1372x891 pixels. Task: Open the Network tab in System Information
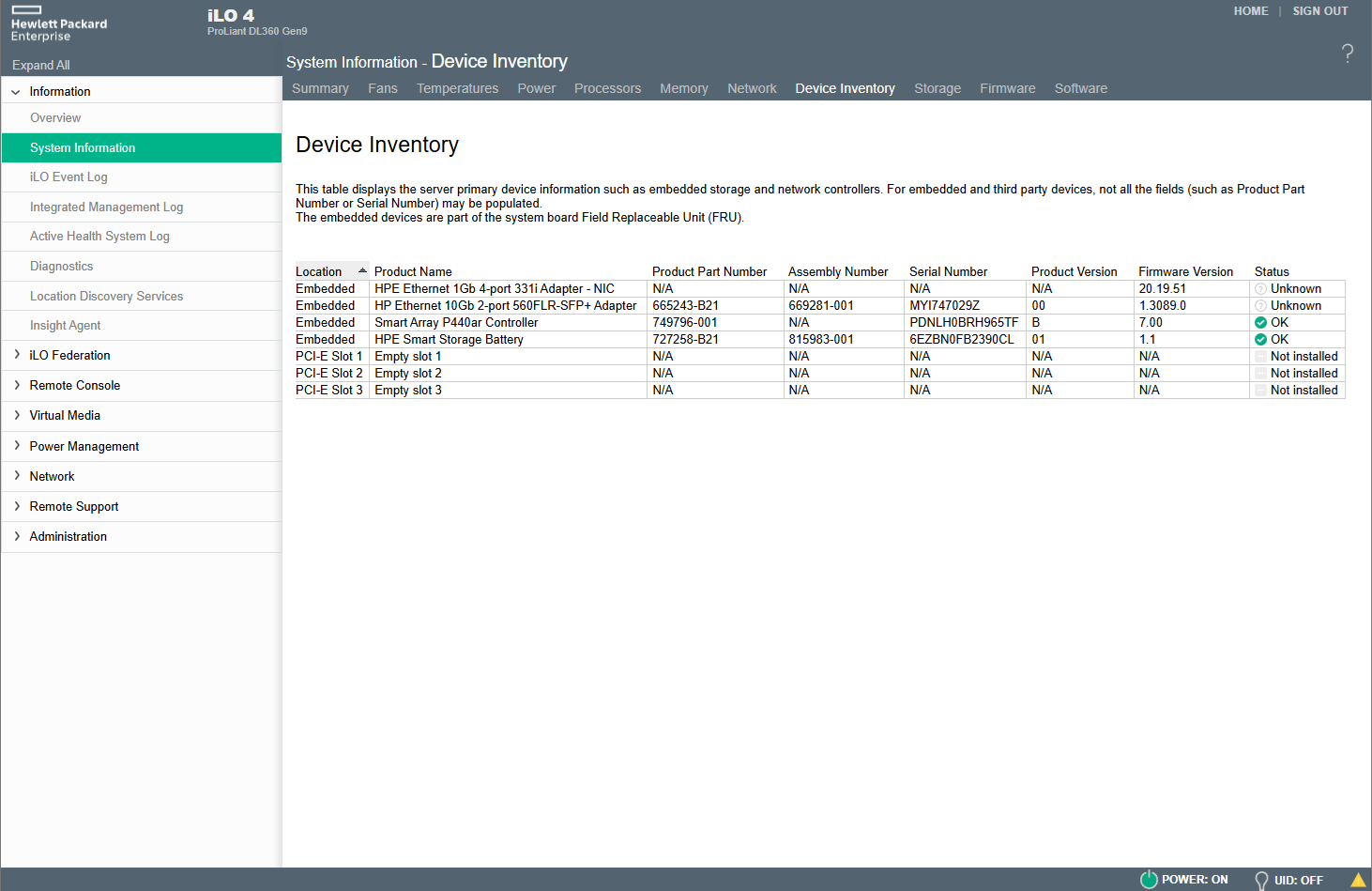pyautogui.click(x=752, y=88)
